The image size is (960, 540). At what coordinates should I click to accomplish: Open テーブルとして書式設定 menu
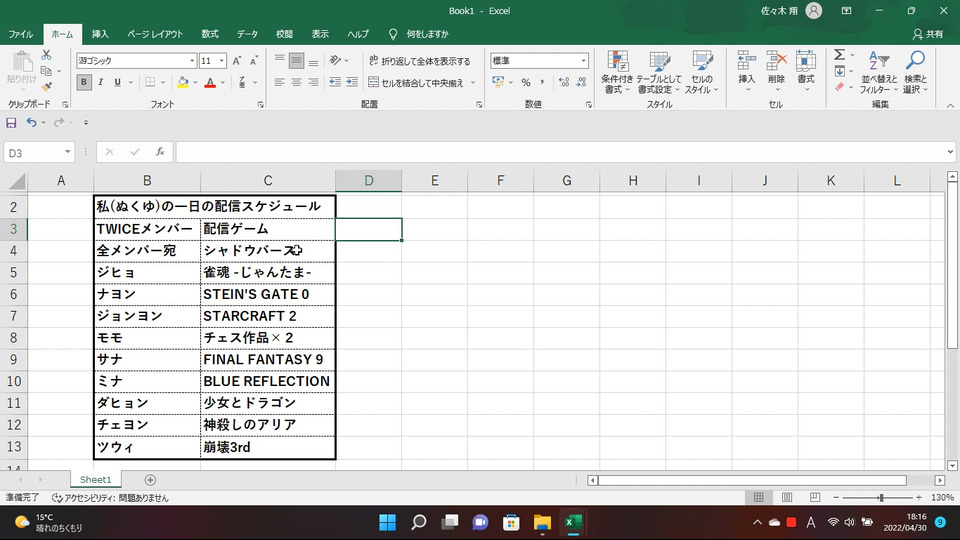click(x=658, y=72)
